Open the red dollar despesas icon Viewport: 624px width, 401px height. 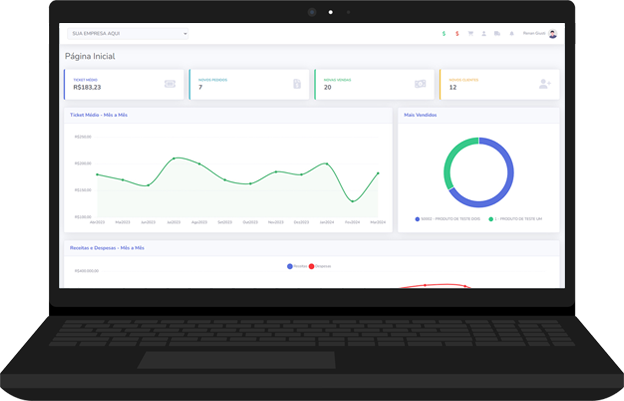[x=457, y=34]
